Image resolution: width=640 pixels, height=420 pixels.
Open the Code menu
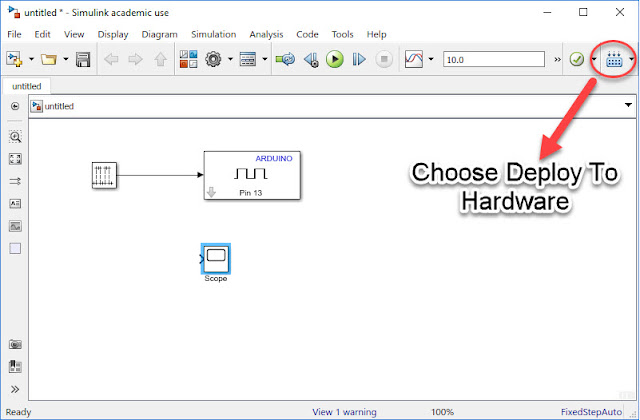[x=307, y=34]
